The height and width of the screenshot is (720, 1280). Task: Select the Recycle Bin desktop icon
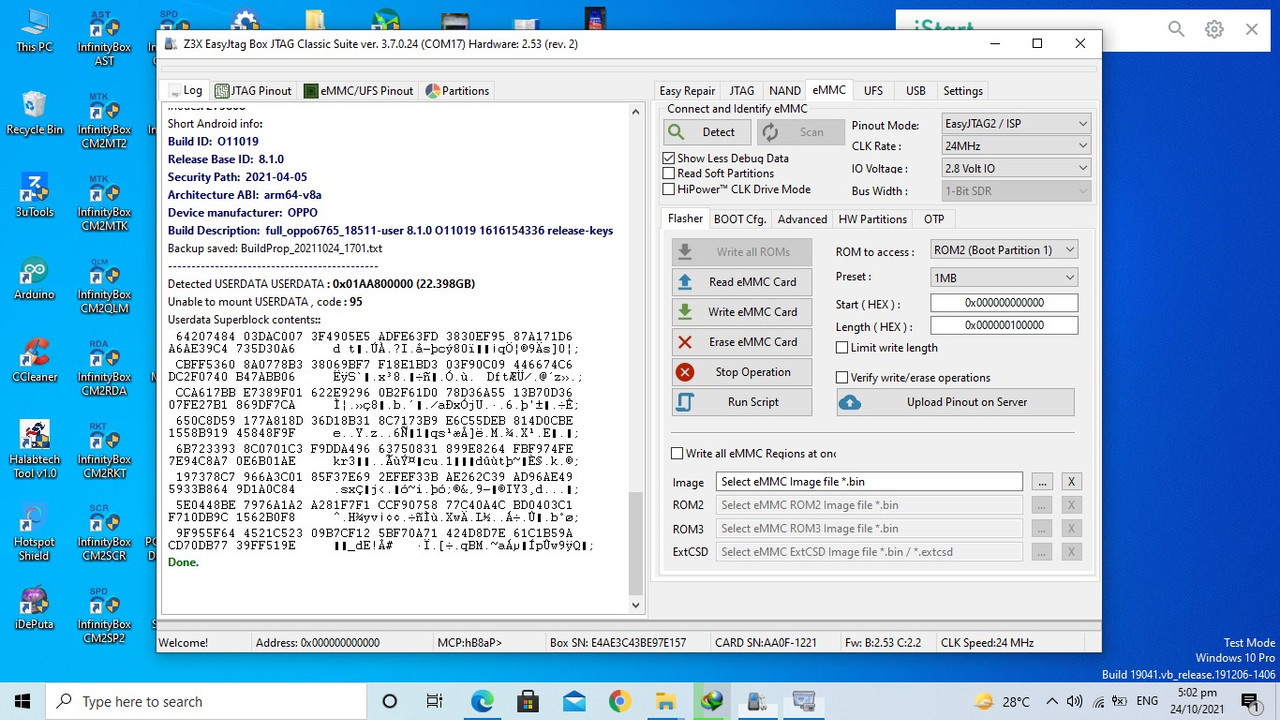click(34, 113)
